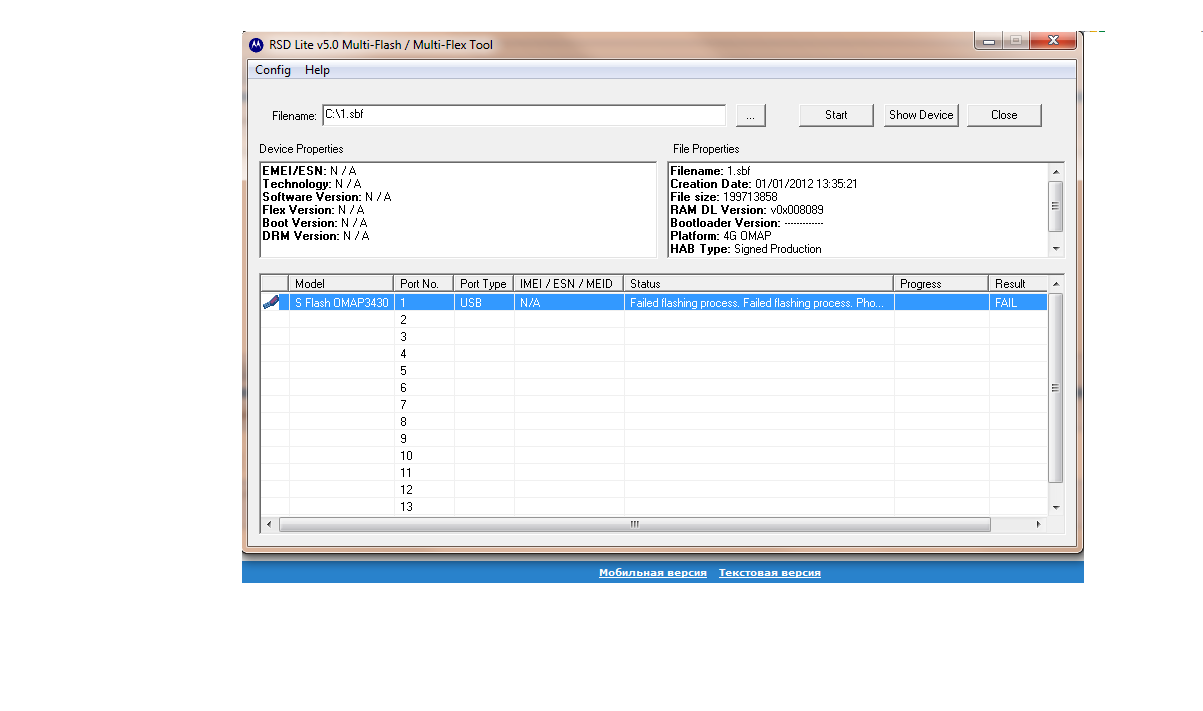Screen dimensions: 1203x711
Task: Select the port number 13 cell
Action: [x=424, y=506]
